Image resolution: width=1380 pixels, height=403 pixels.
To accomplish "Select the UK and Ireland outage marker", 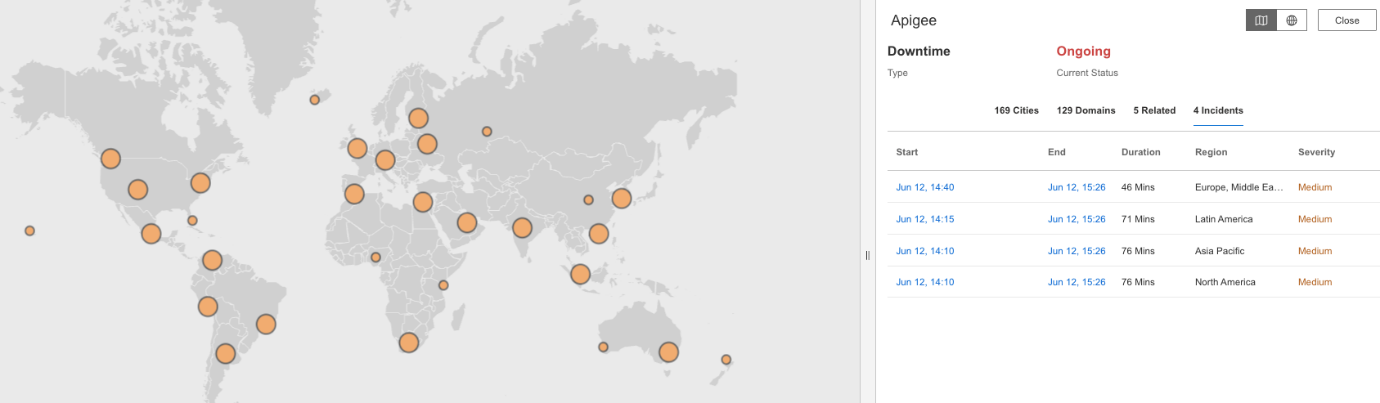I will point(357,149).
